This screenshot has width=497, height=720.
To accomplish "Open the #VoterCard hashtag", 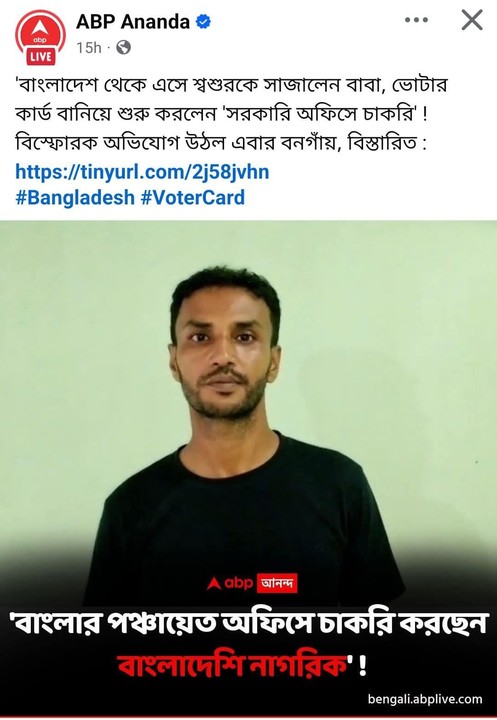I will tap(192, 198).
